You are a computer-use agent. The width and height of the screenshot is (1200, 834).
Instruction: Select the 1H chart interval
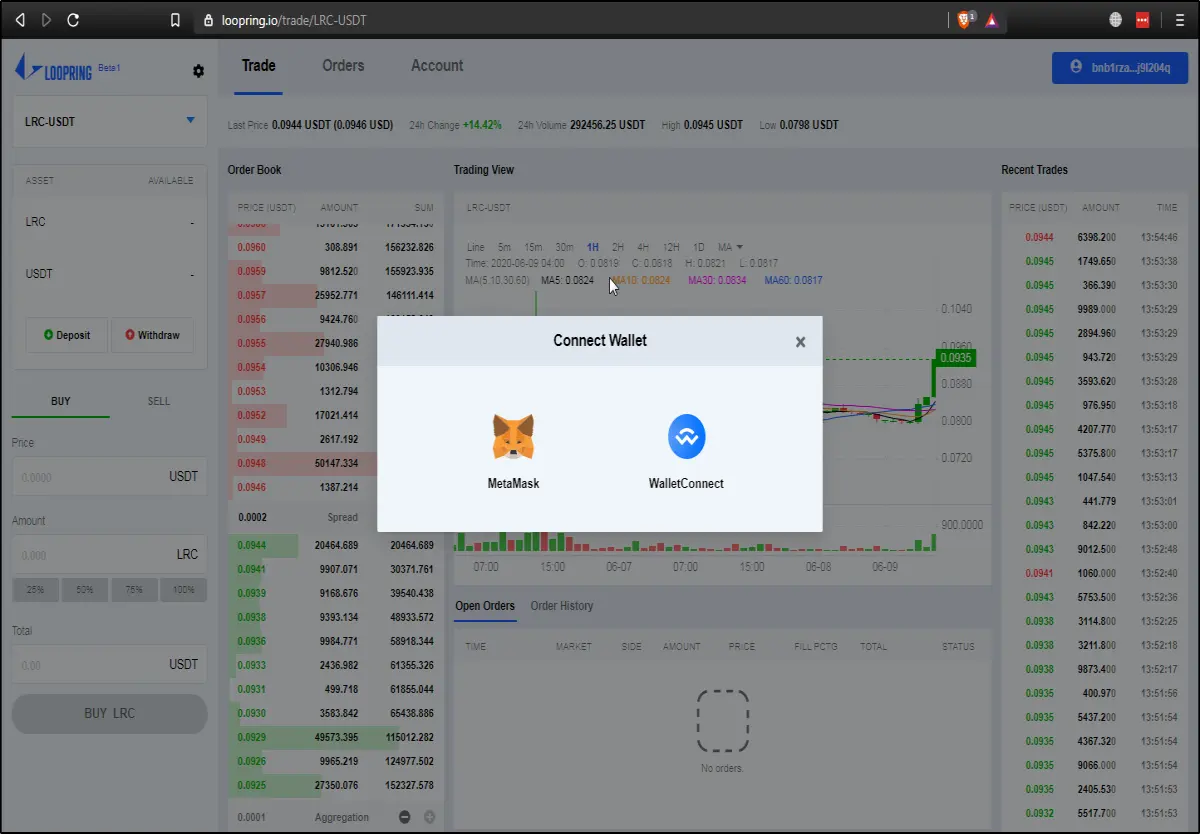point(593,247)
